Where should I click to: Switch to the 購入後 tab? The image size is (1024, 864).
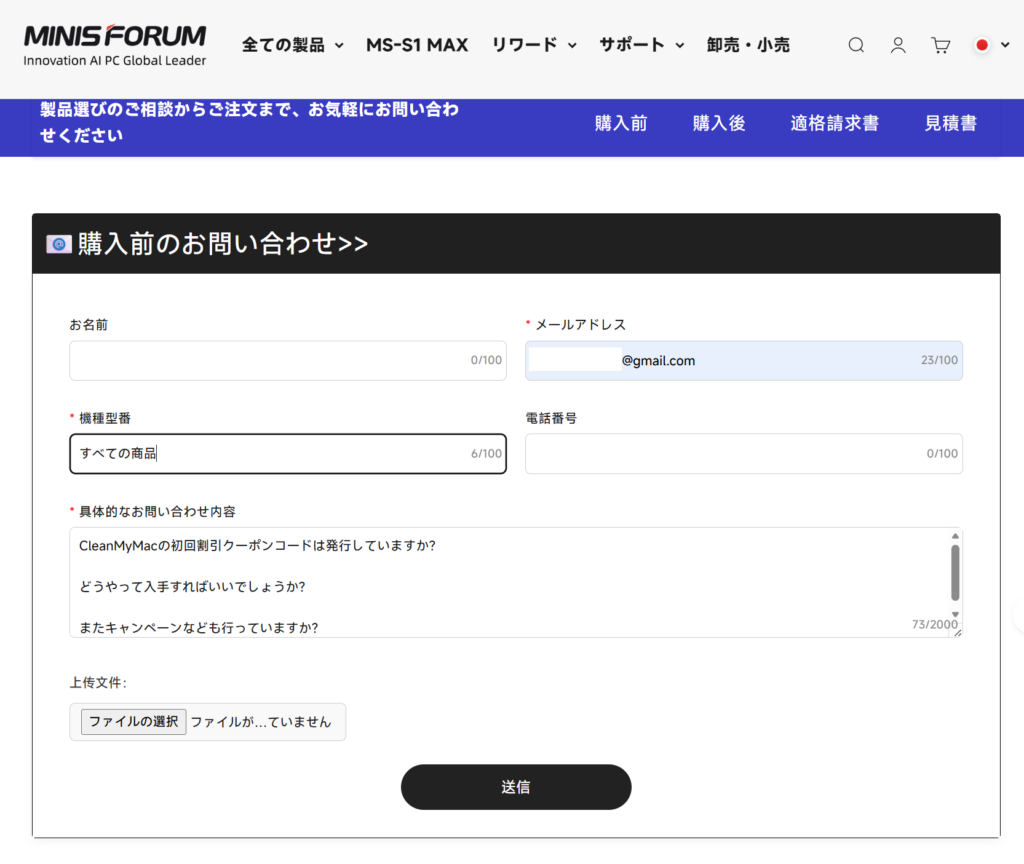[719, 124]
